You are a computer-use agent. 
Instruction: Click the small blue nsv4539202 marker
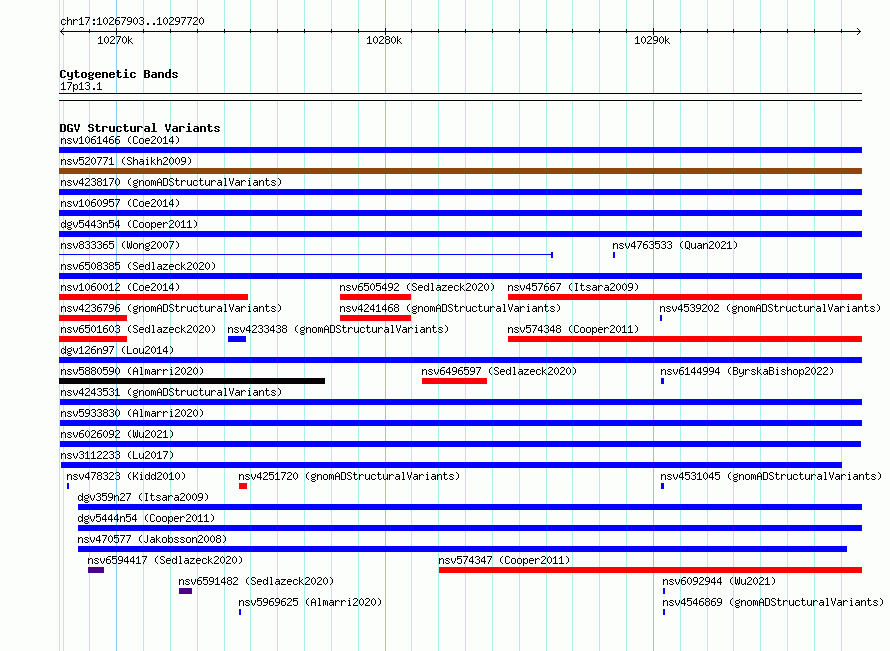point(661,318)
